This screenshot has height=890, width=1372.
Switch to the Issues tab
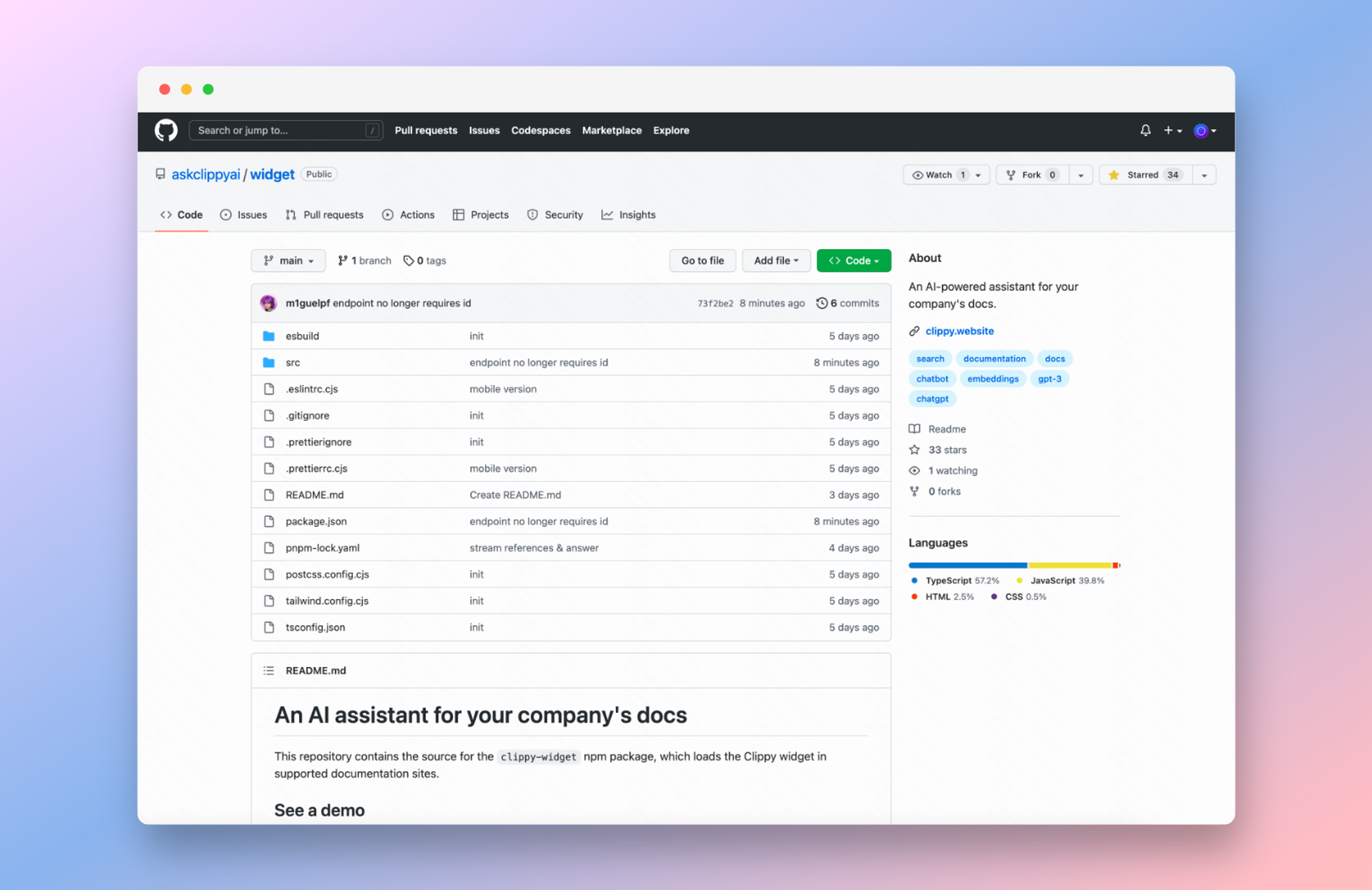pos(244,215)
